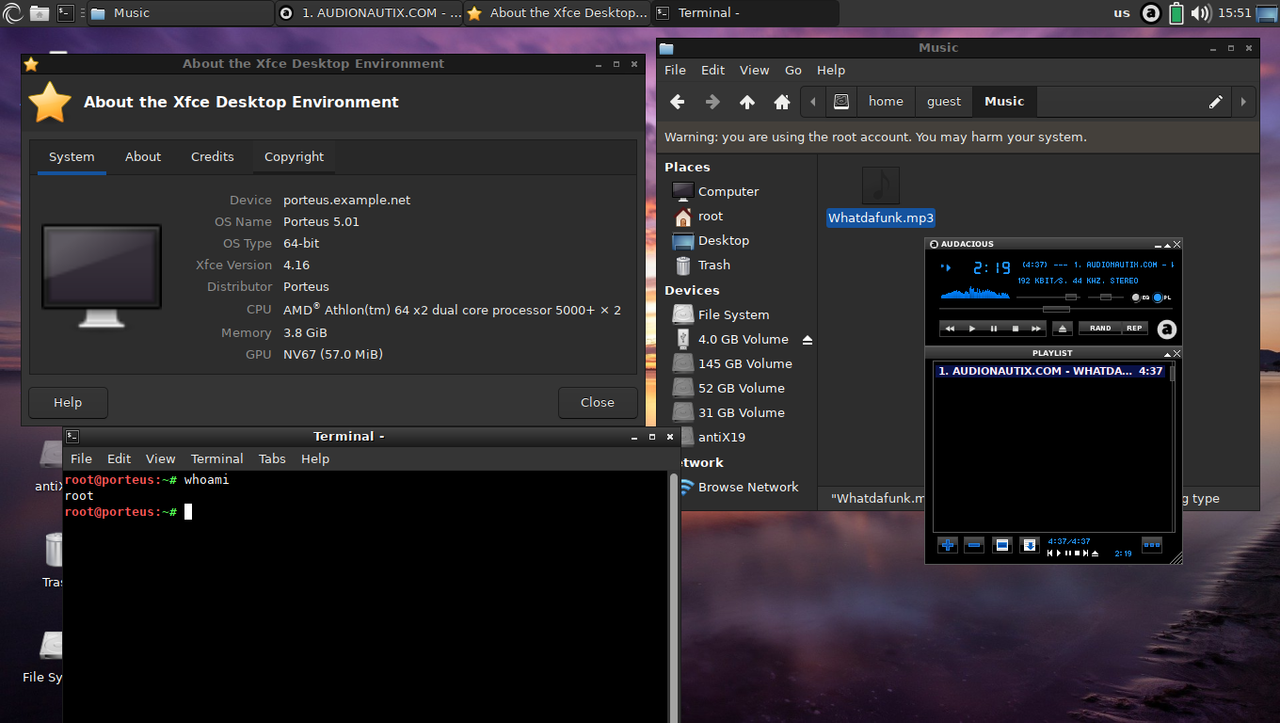This screenshot has width=1280, height=723.
Task: Pause playback in Audacious main window
Action: click(994, 329)
